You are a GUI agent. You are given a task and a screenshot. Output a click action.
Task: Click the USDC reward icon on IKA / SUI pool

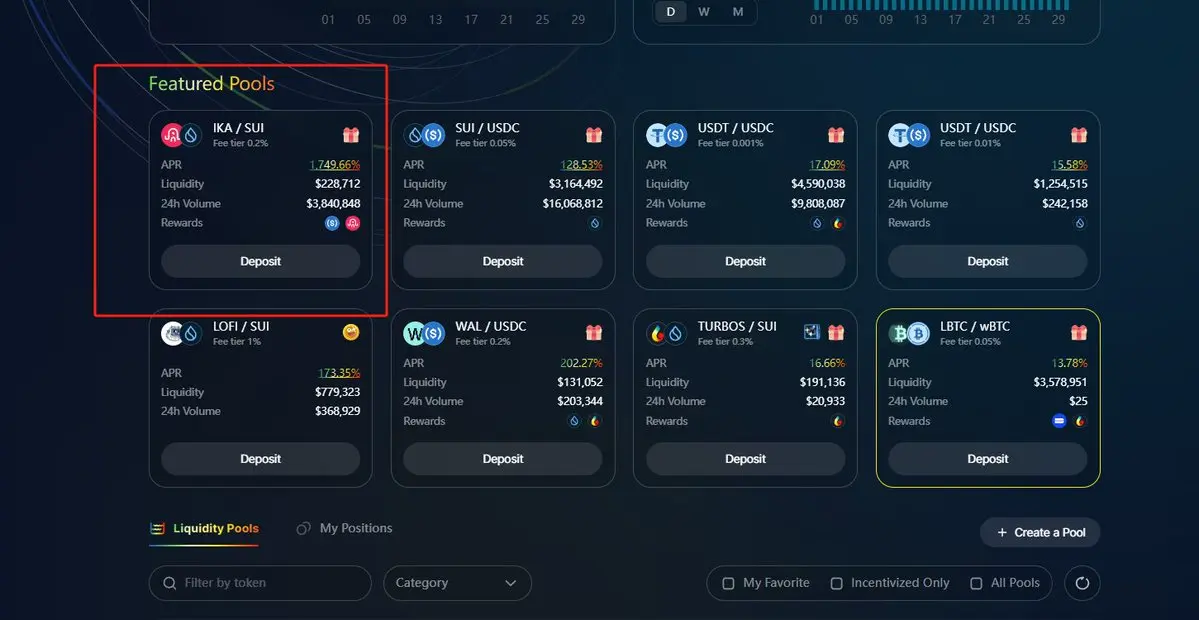(332, 223)
